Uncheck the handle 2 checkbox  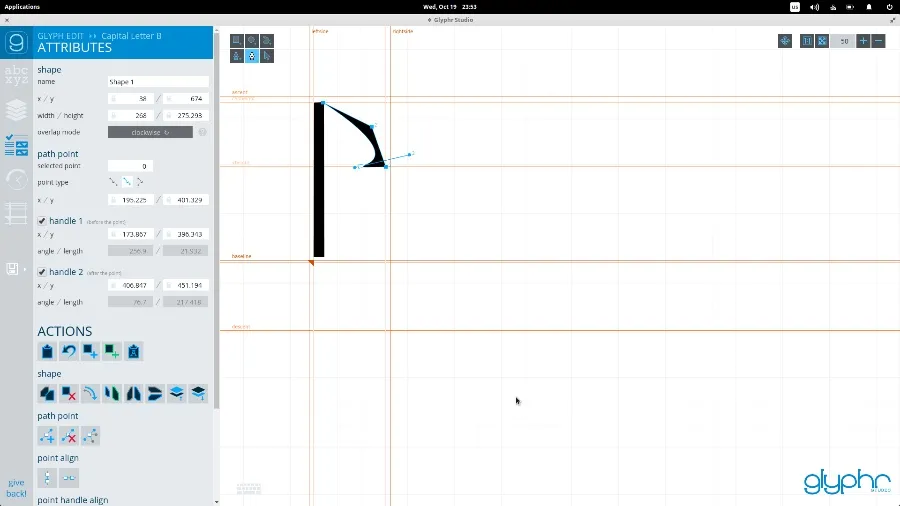42,272
